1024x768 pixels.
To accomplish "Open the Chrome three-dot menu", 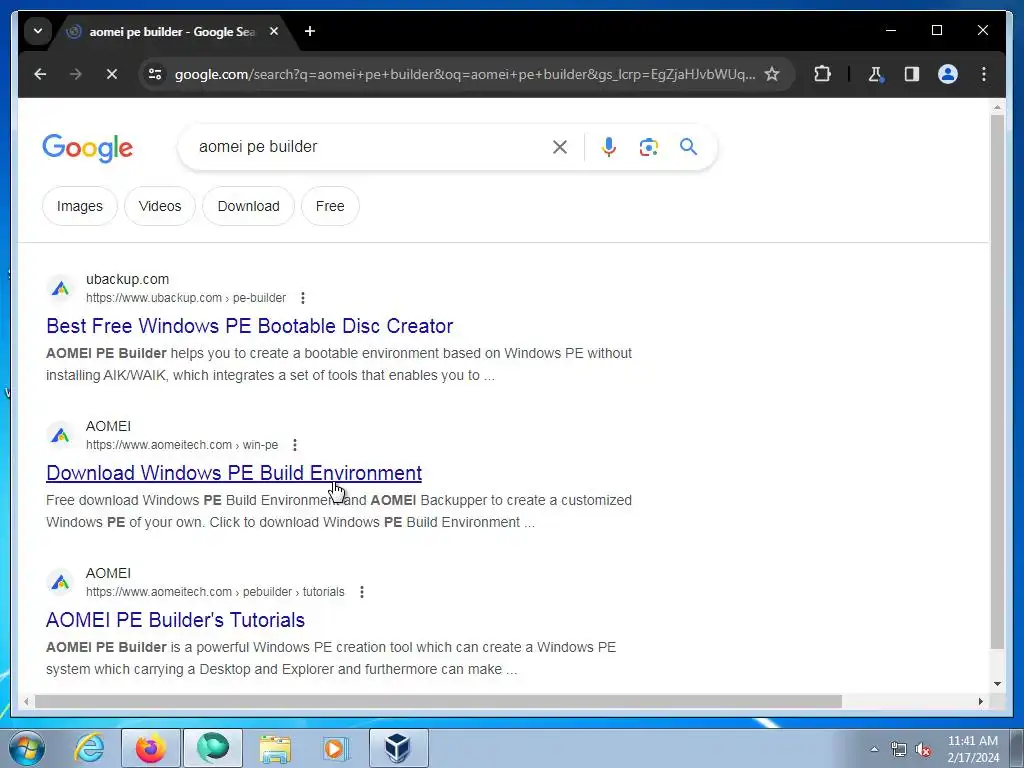I will 984,74.
